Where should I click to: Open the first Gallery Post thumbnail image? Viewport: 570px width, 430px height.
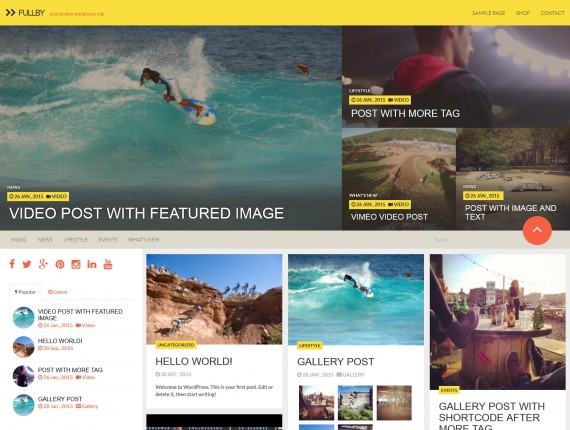(316, 403)
